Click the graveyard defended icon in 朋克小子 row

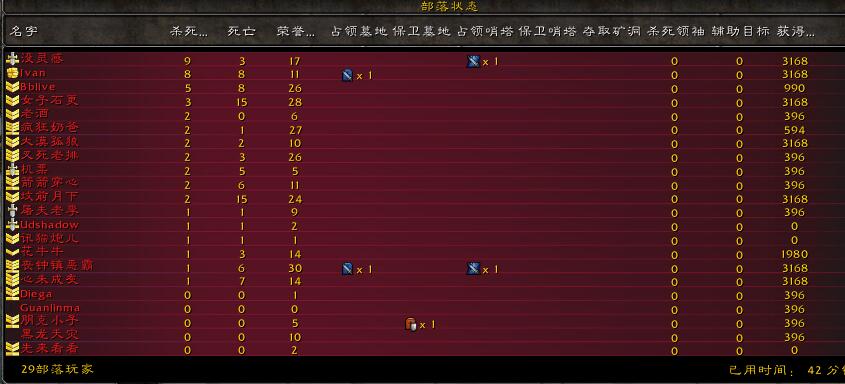coord(411,324)
